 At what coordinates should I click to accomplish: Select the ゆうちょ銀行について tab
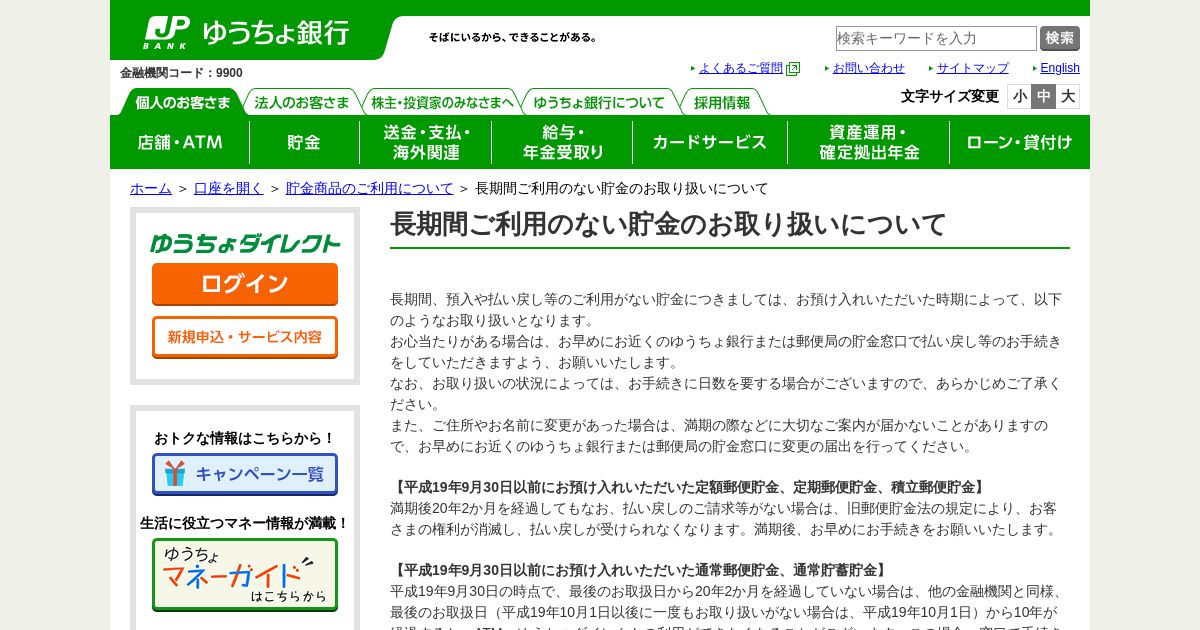pyautogui.click(x=599, y=102)
